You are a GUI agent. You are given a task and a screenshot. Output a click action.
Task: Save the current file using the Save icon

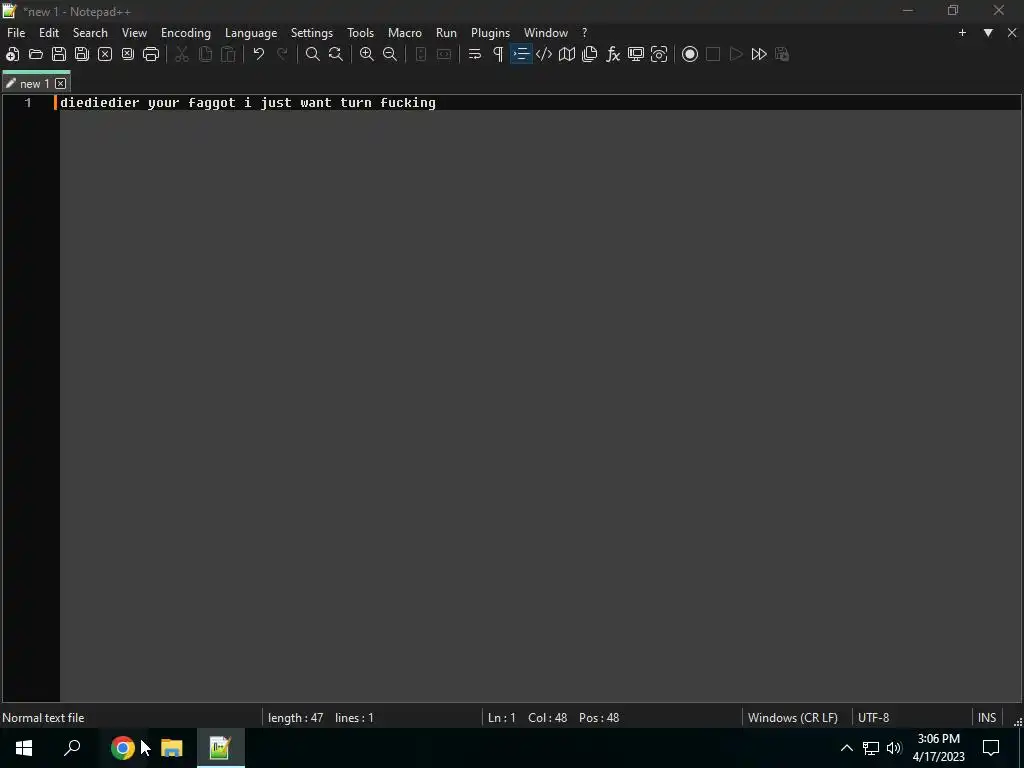59,54
